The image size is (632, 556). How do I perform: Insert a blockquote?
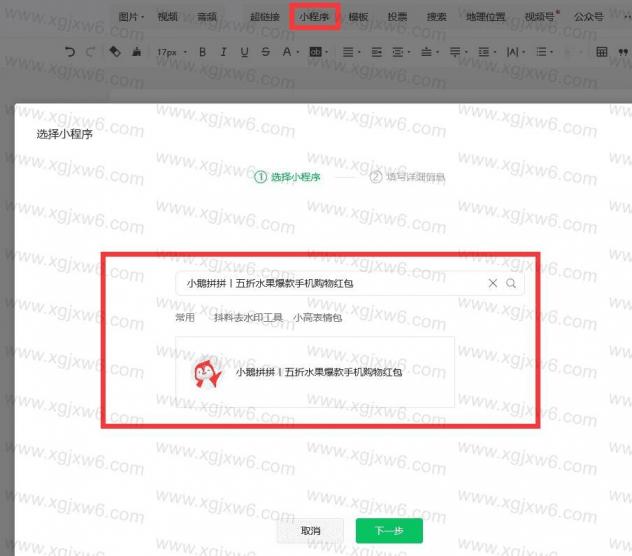[623, 52]
